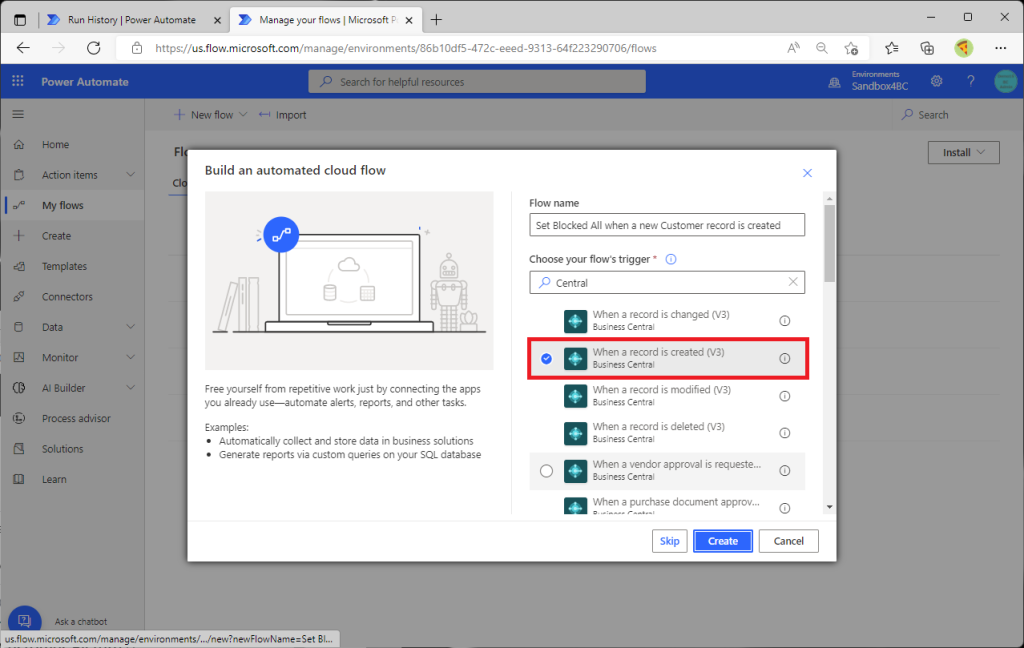Click the Home icon in sidebar
1024x648 pixels.
click(19, 144)
